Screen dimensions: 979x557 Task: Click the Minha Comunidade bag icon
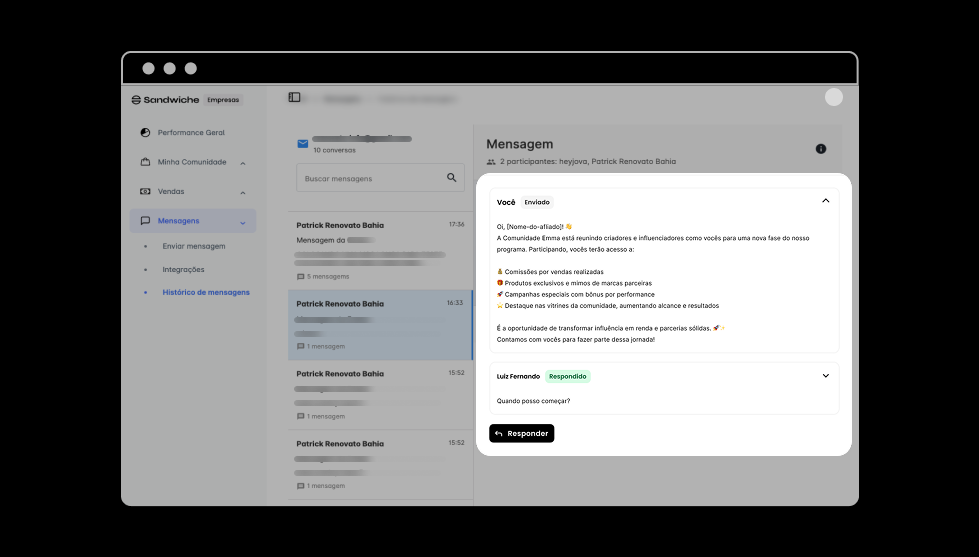coord(145,162)
